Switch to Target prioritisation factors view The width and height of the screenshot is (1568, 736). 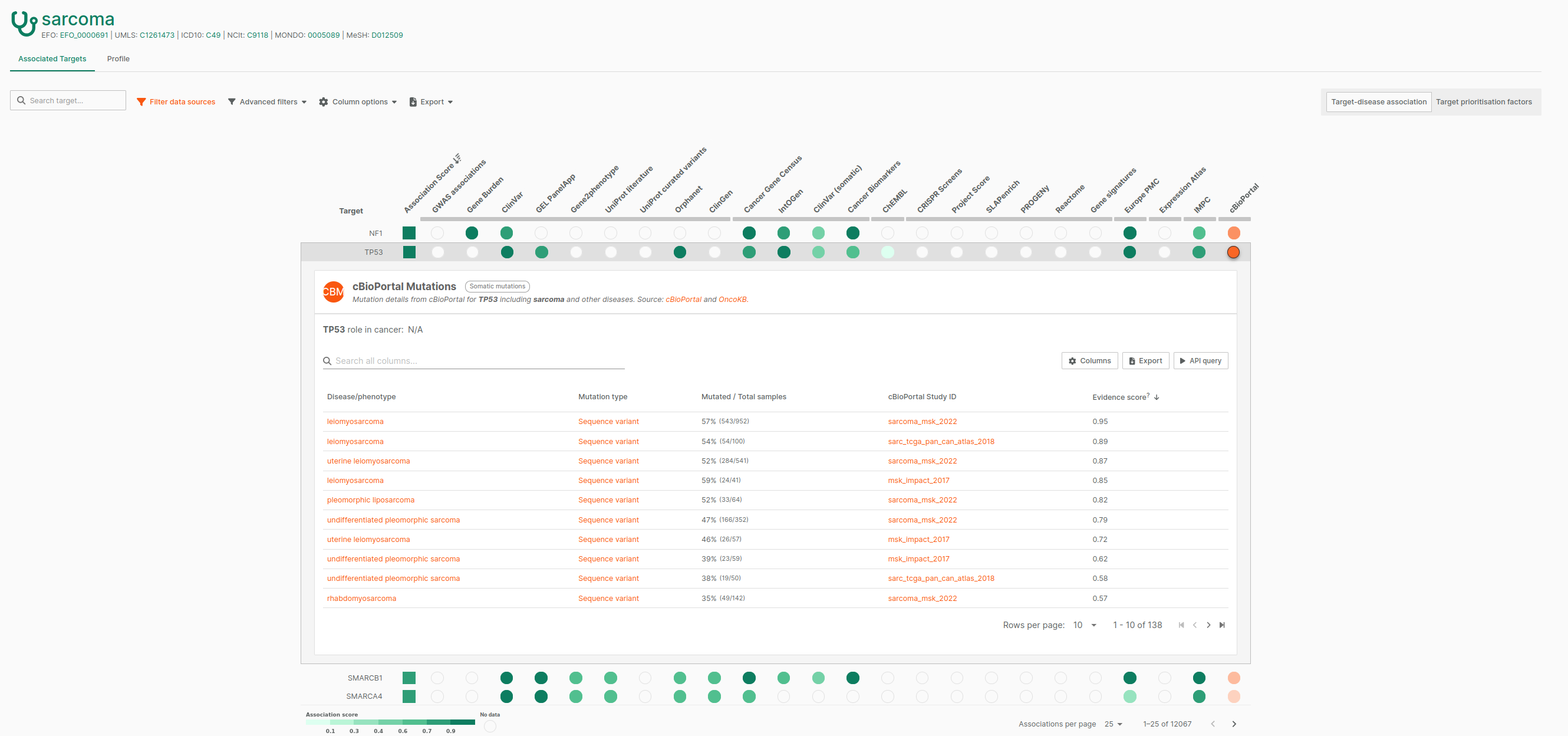pyautogui.click(x=1483, y=101)
